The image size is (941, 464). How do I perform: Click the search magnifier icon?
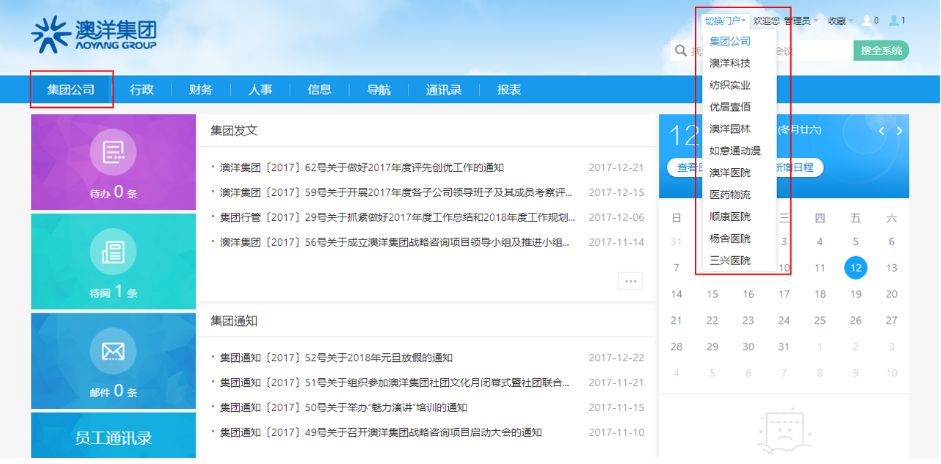pyautogui.click(x=681, y=51)
